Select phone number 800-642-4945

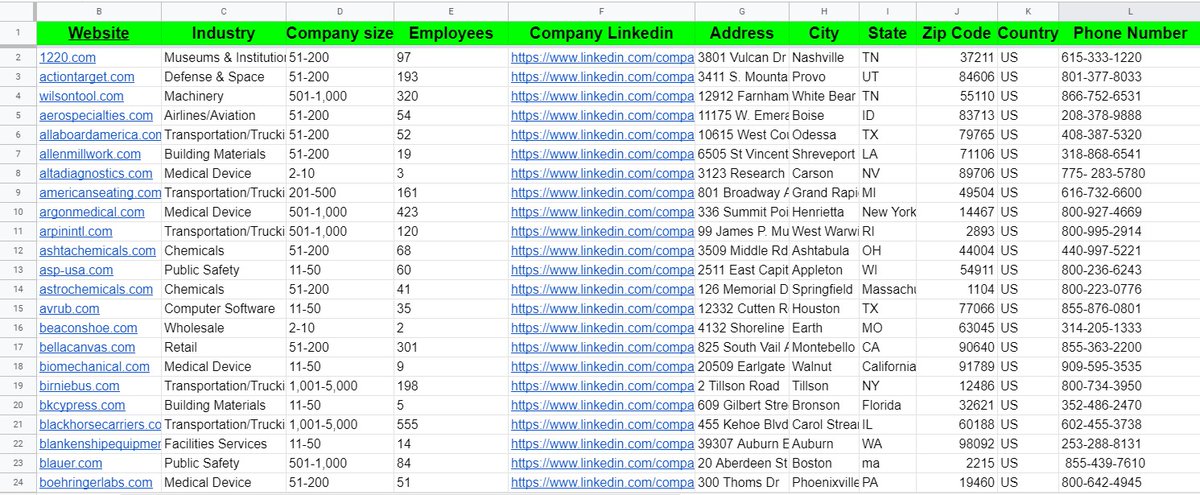pos(1129,483)
